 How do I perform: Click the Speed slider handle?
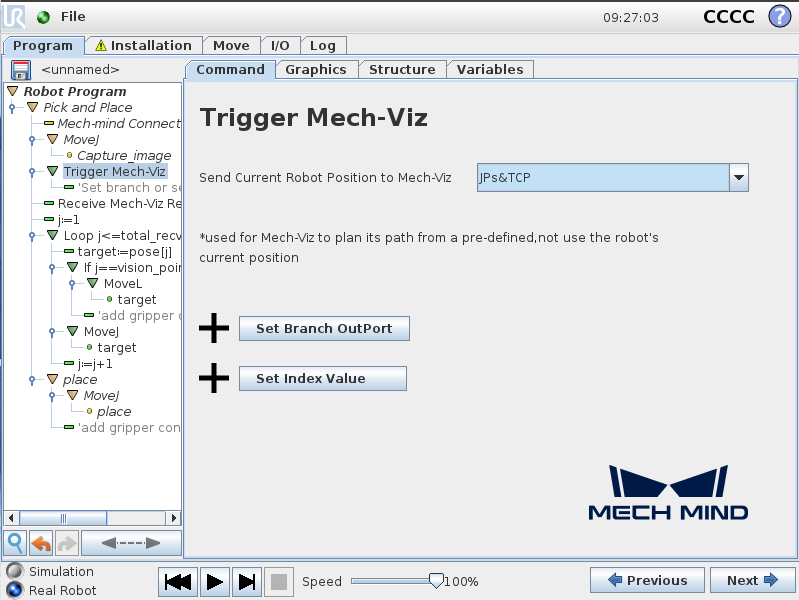coord(436,581)
